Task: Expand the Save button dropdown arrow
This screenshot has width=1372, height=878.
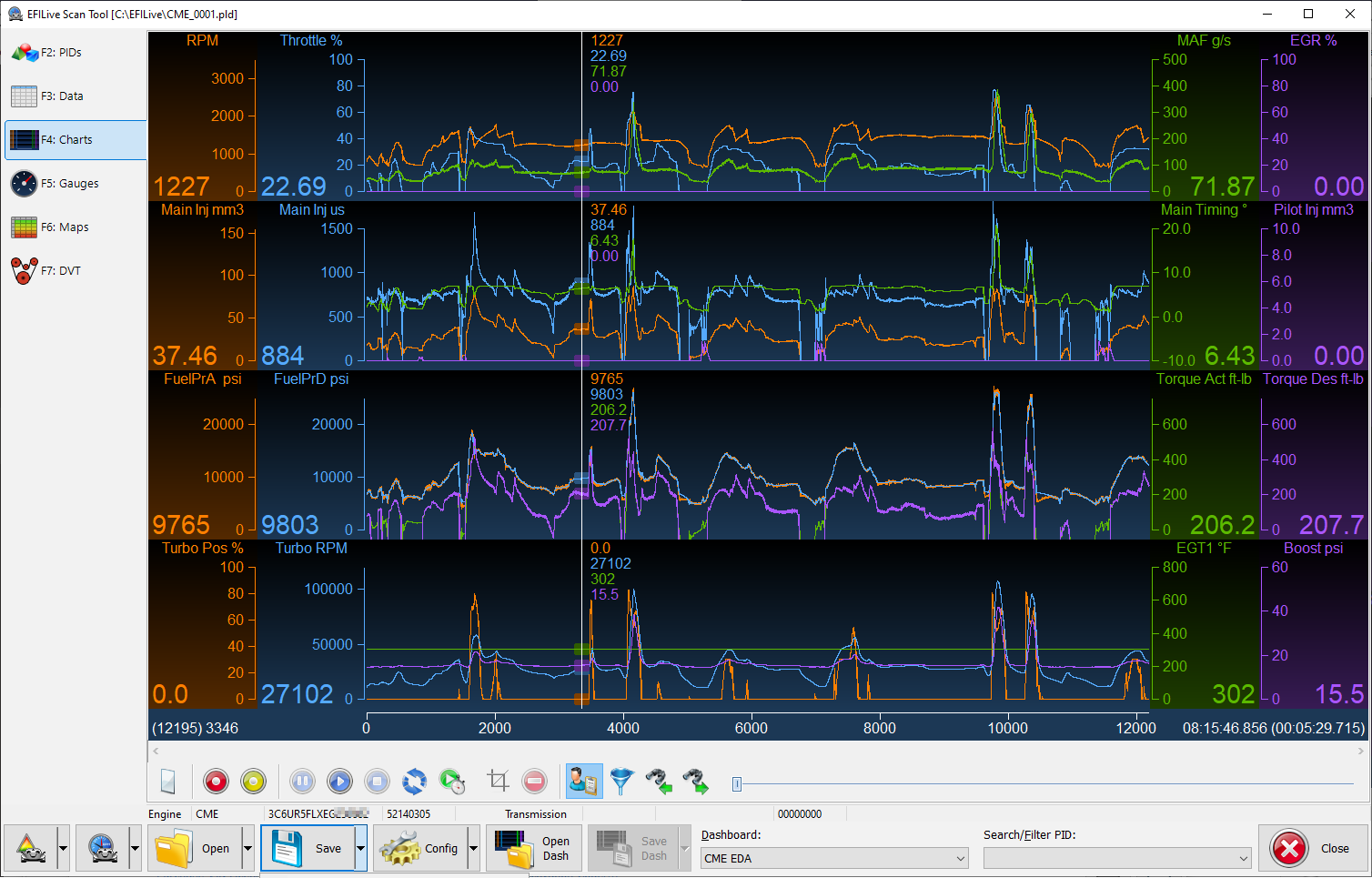Action: [360, 848]
